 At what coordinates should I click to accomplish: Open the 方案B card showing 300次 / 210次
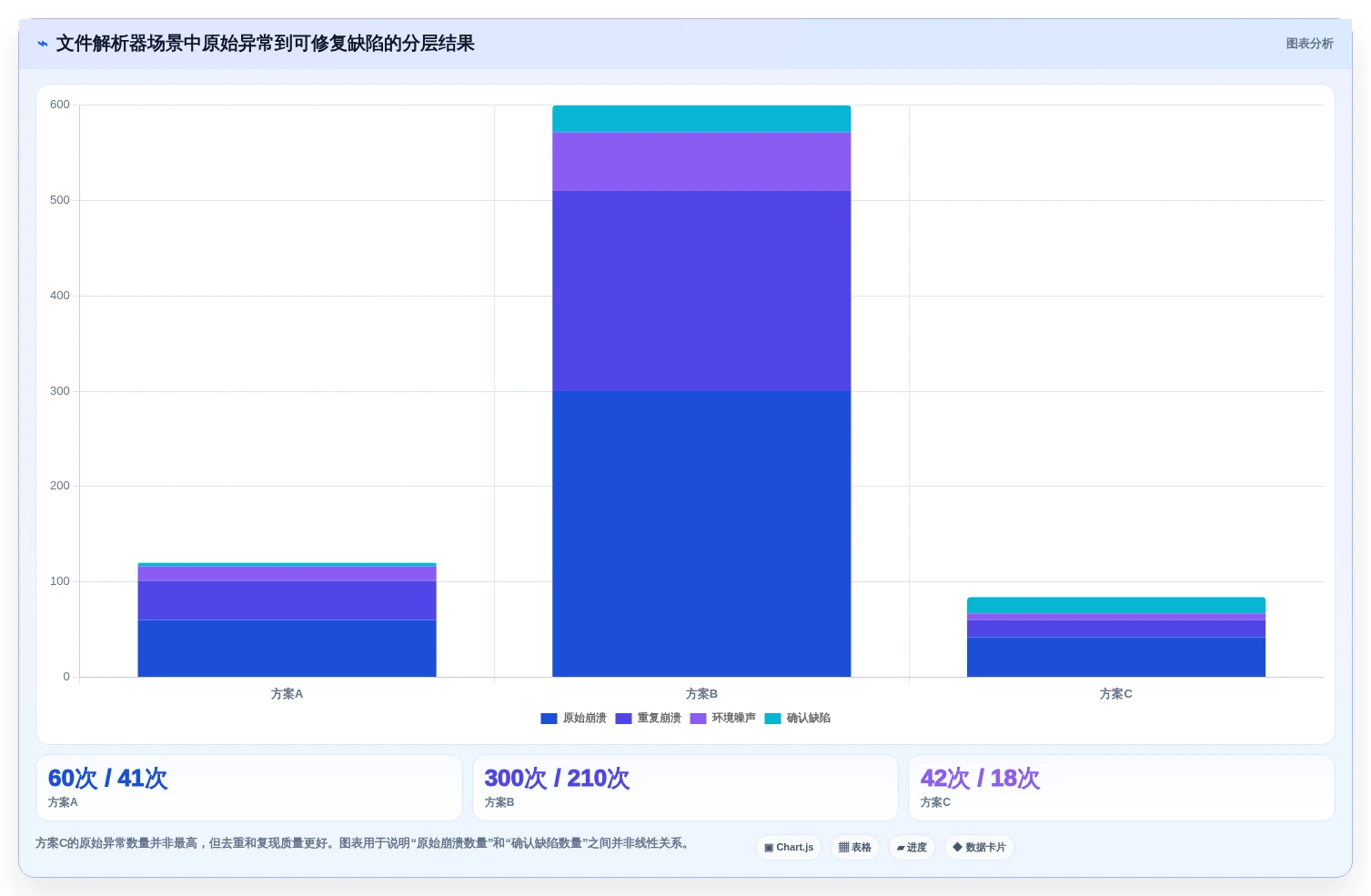click(x=685, y=788)
